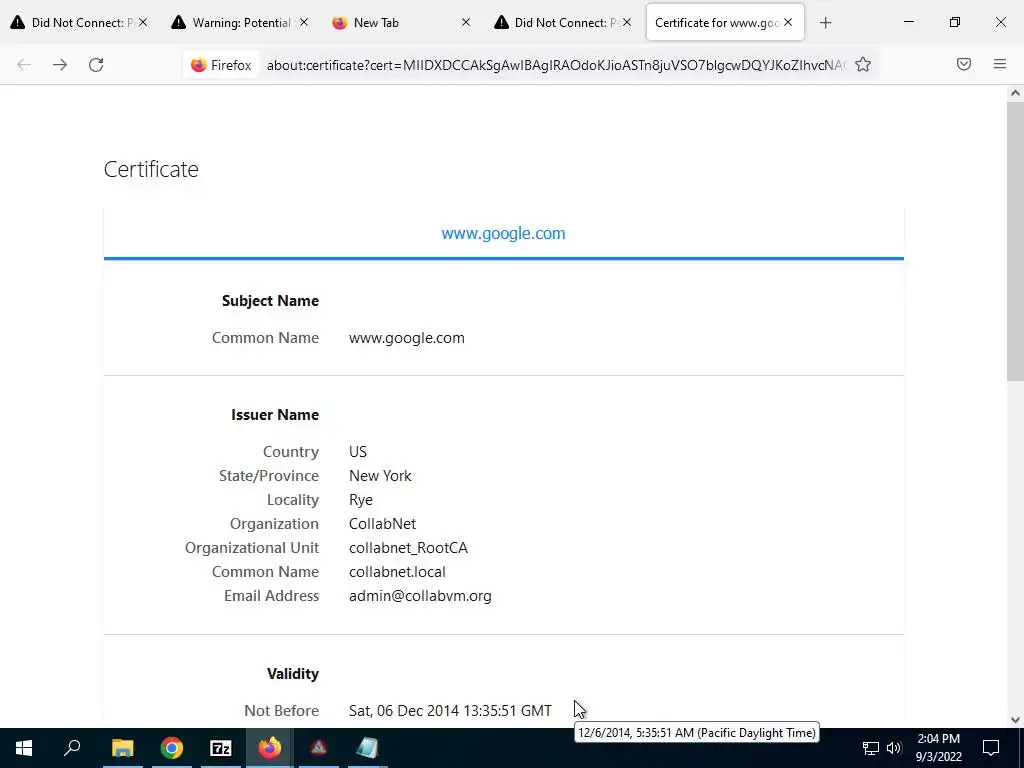Launch Google Chrome from the taskbar
The width and height of the screenshot is (1024, 768).
pos(172,748)
